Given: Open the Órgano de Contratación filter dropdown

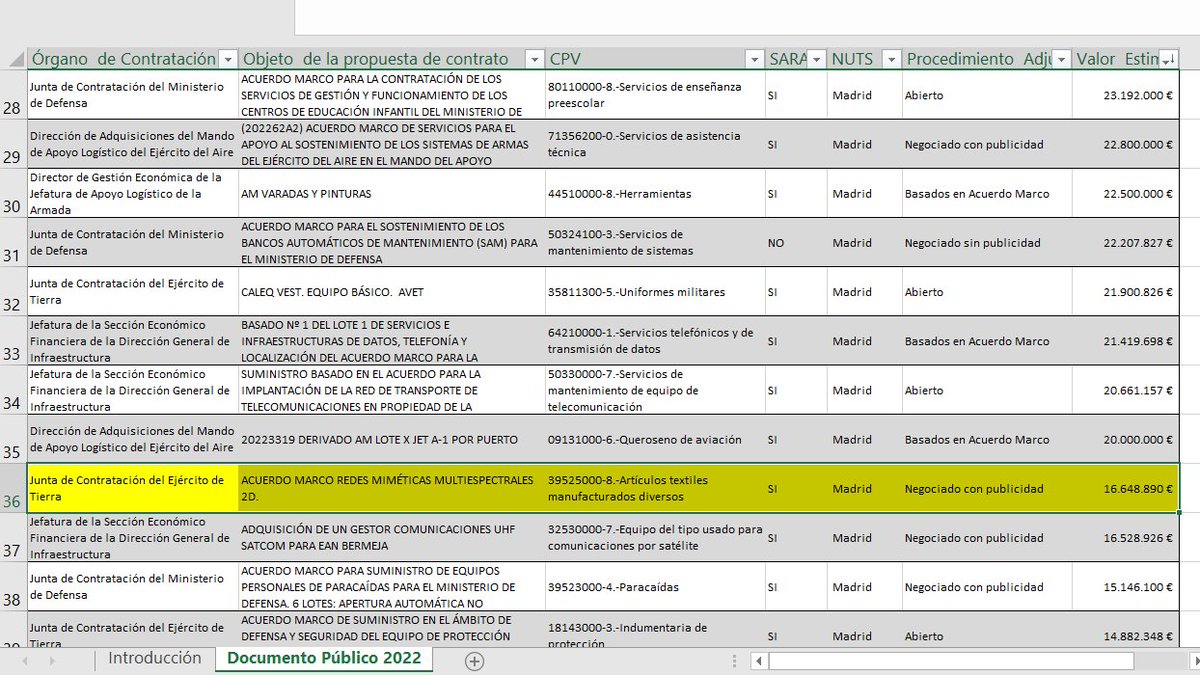Looking at the screenshot, I should click(x=227, y=60).
